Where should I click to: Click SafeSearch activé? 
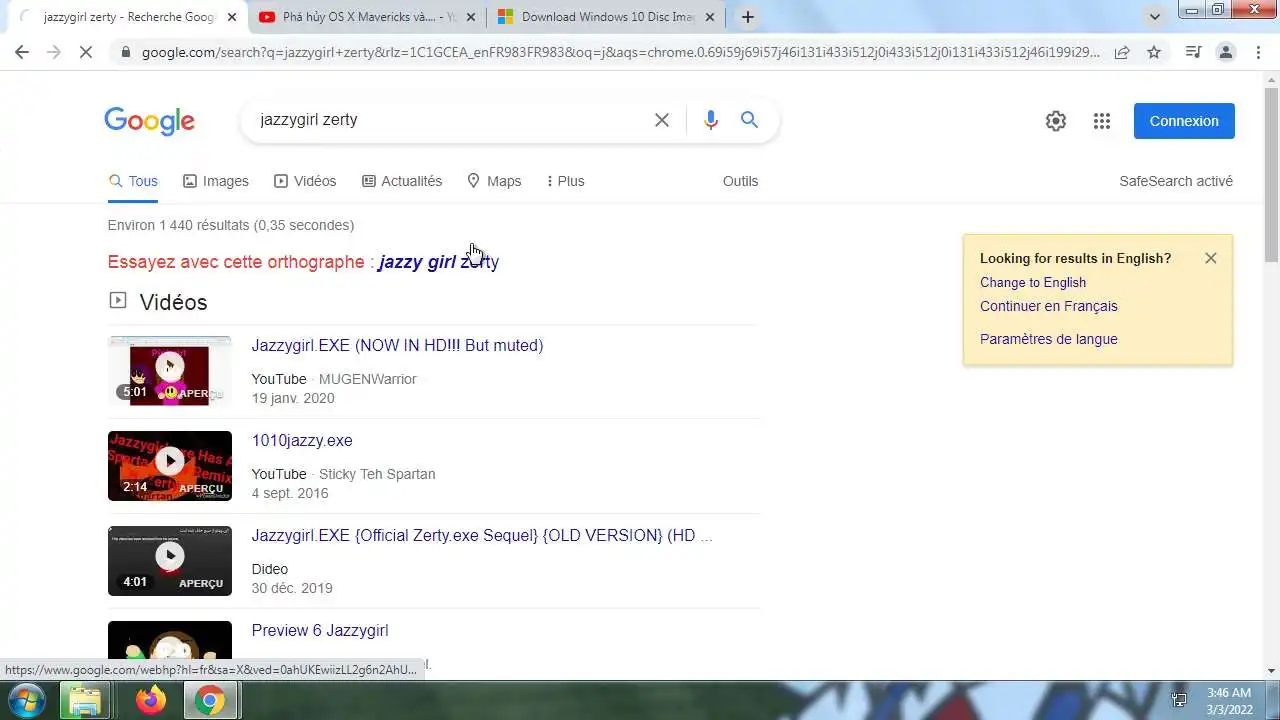[x=1176, y=181]
